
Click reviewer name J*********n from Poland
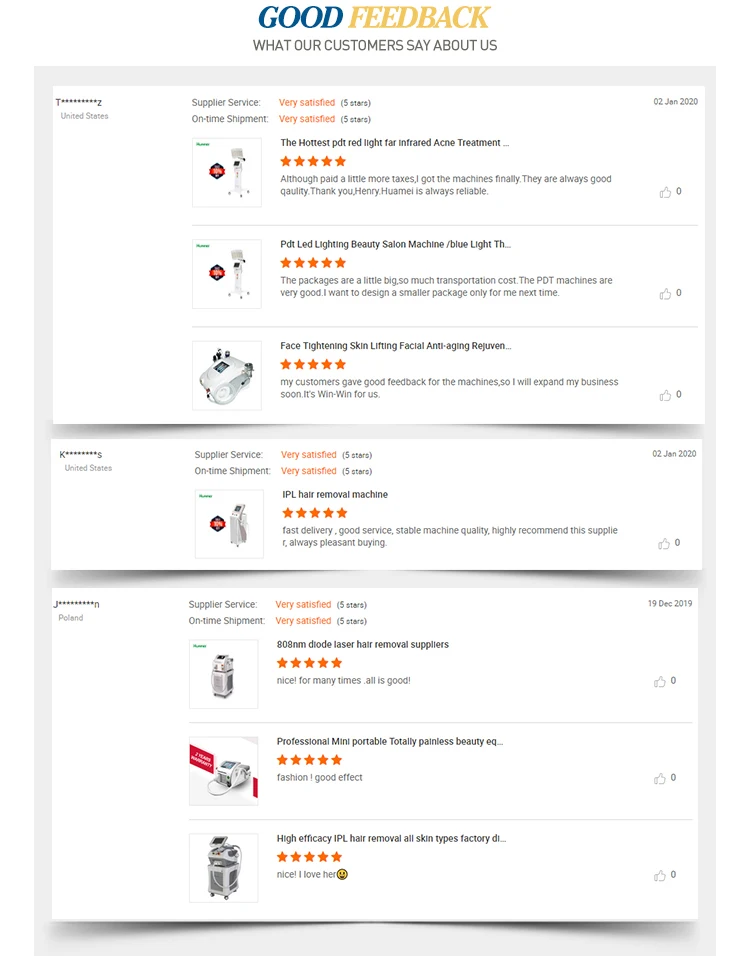[x=76, y=604]
